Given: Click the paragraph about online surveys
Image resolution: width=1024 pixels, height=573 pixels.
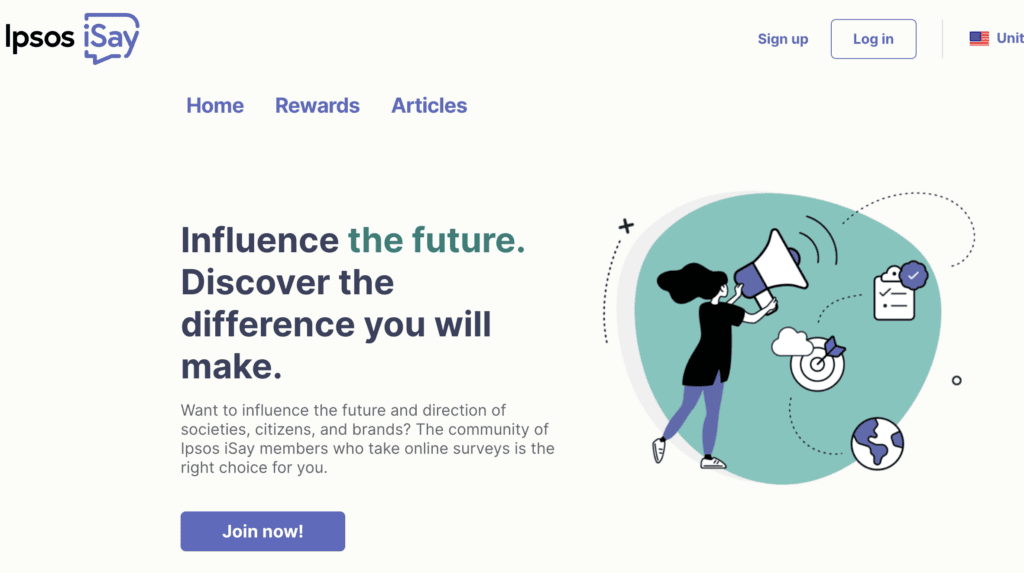Looking at the screenshot, I should [x=367, y=438].
